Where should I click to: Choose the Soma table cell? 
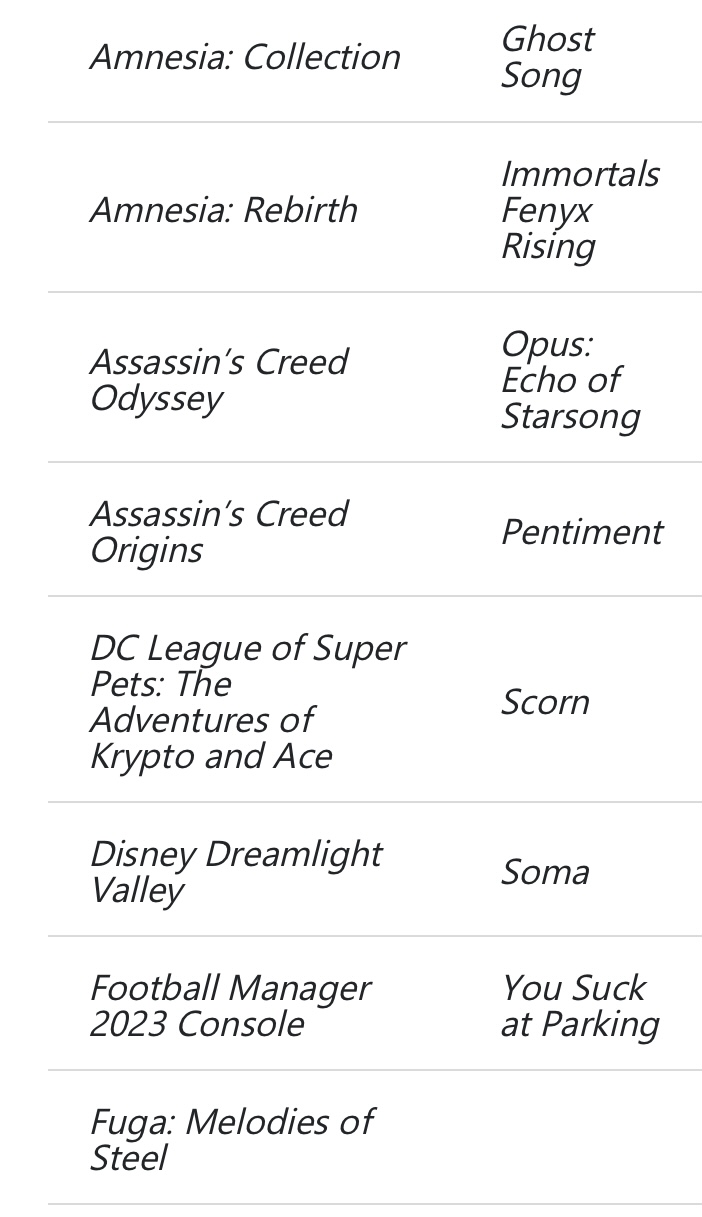[x=545, y=872]
